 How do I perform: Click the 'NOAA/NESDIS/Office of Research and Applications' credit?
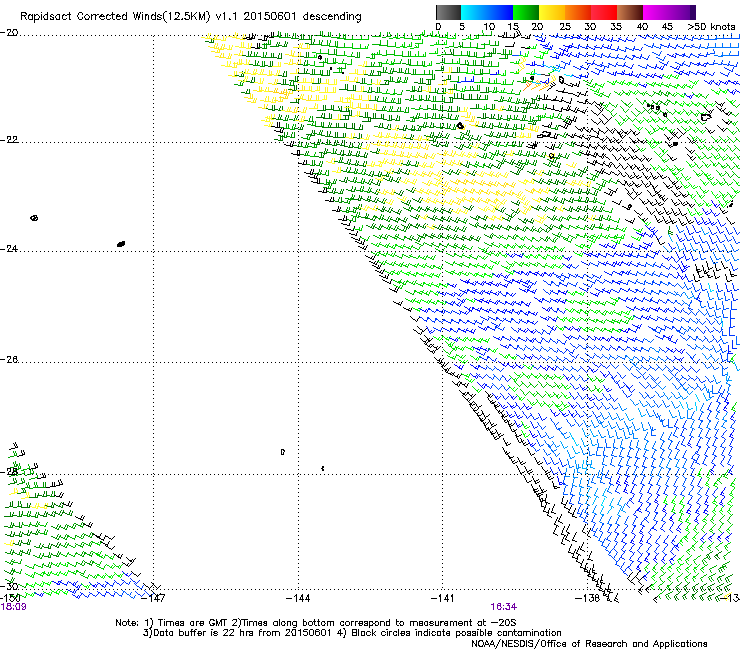[589, 644]
